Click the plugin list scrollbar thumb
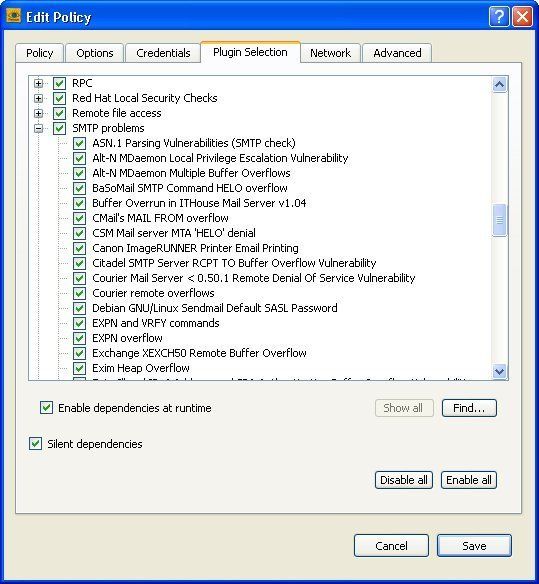The height and width of the screenshot is (584, 539). [x=499, y=220]
